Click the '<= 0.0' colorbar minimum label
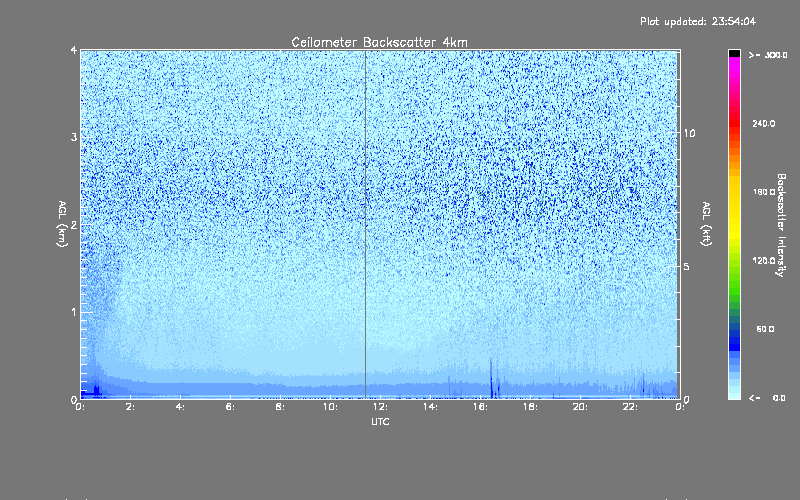 point(767,398)
